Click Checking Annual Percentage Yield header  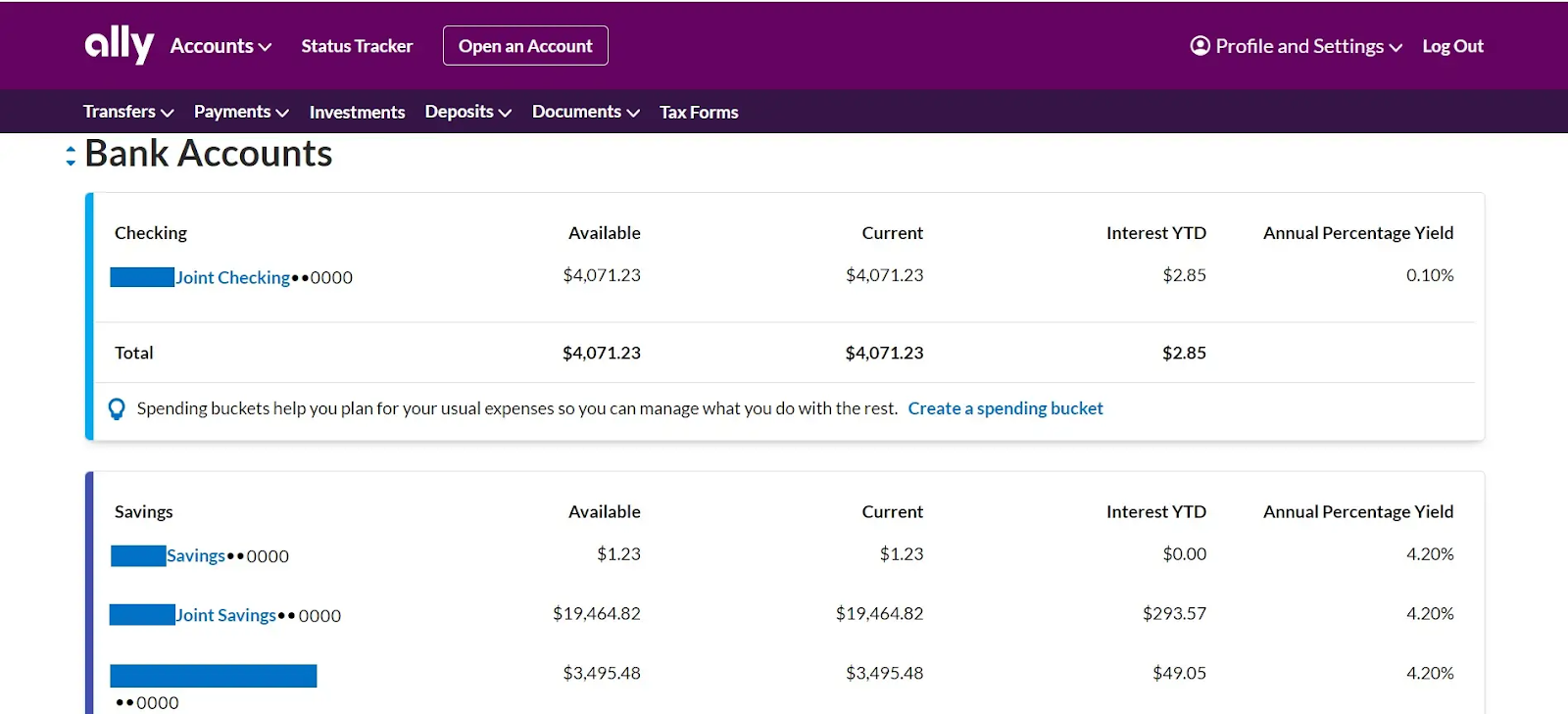click(x=1358, y=233)
